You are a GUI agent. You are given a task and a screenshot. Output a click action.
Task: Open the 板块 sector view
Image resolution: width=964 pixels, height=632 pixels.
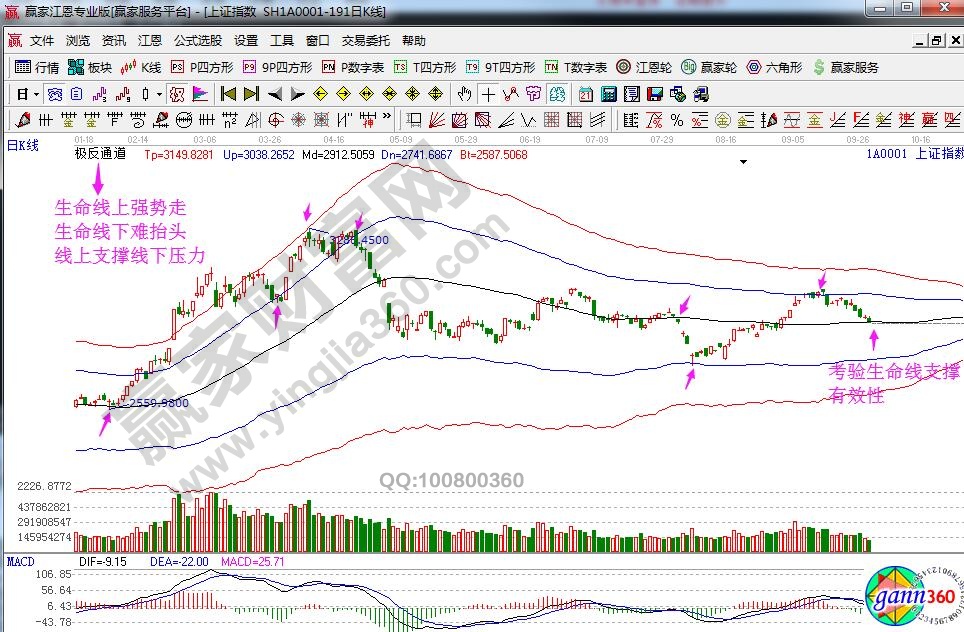coord(90,68)
